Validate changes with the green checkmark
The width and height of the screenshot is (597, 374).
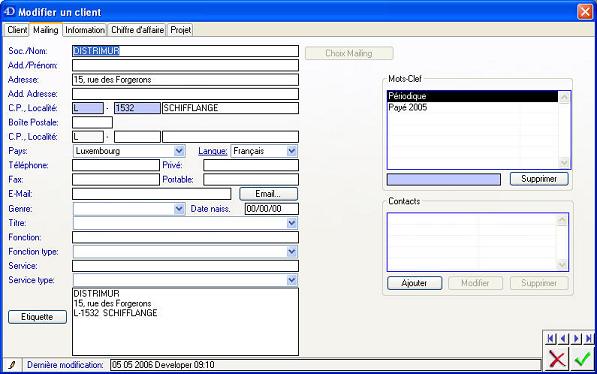click(582, 359)
